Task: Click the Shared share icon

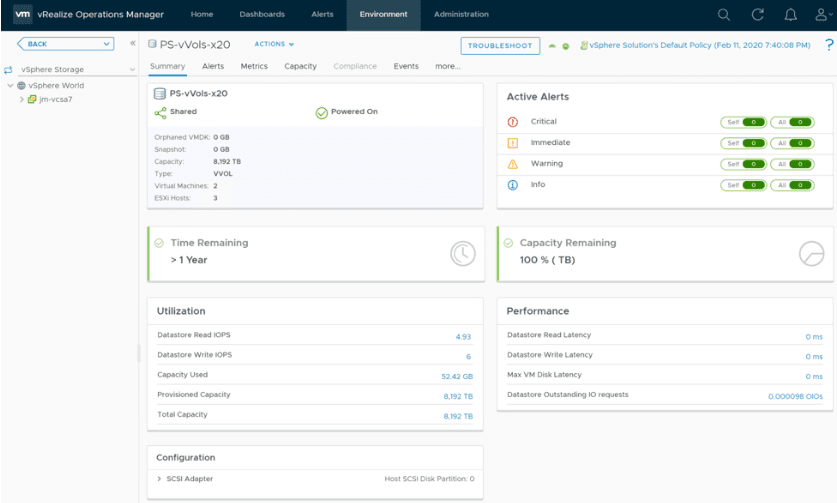Action: coord(160,113)
